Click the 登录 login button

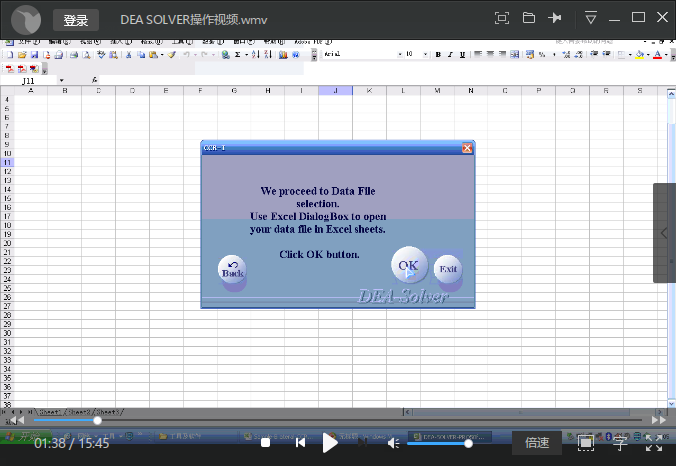(x=76, y=20)
